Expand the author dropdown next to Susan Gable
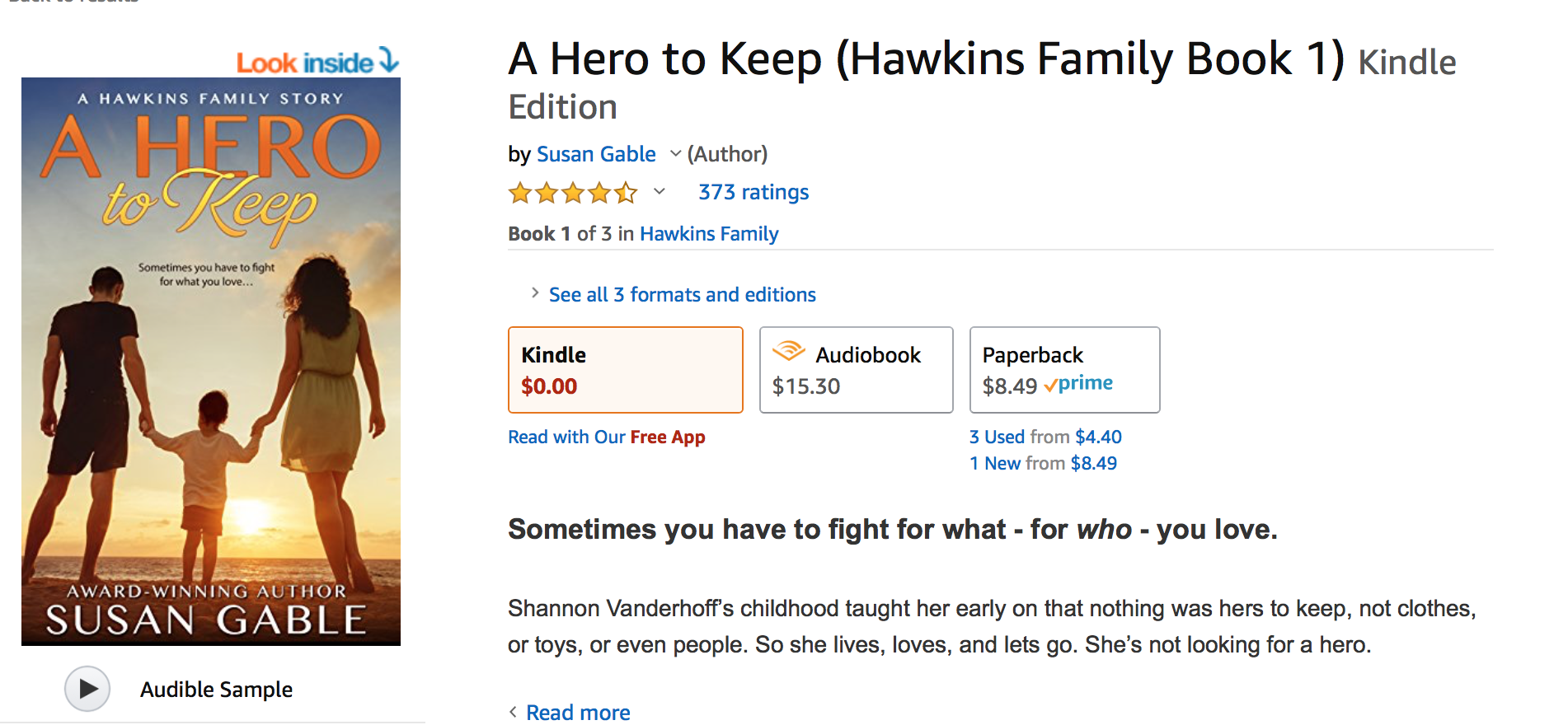This screenshot has height=725, width=1568. pyautogui.click(x=675, y=154)
